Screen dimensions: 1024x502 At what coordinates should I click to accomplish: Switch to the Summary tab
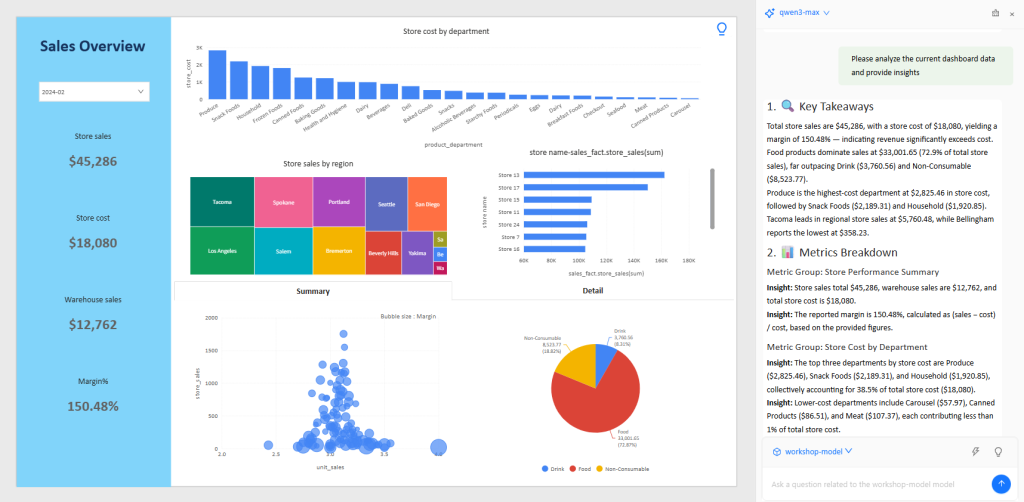tap(312, 291)
